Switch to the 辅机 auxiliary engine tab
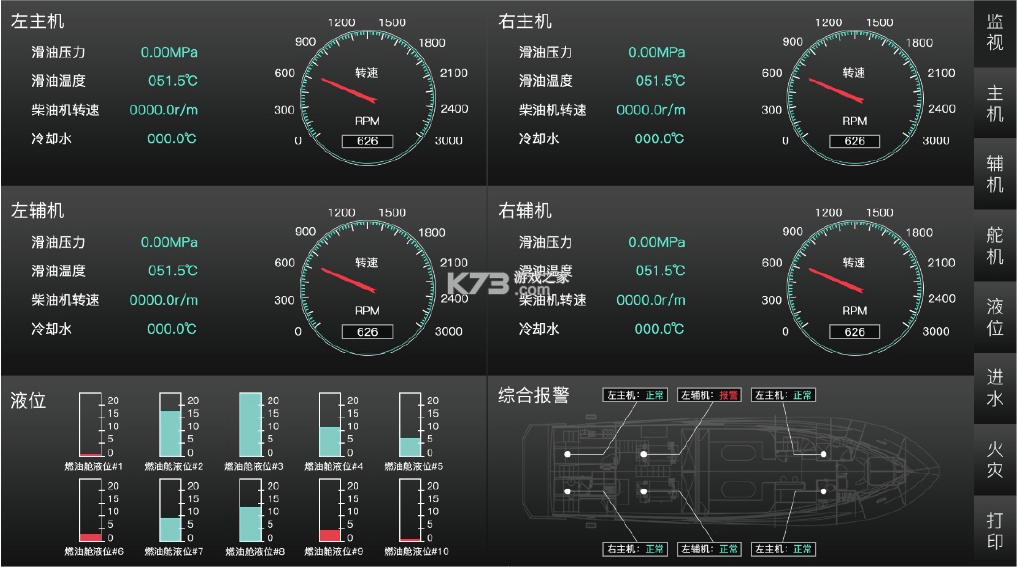Screen dimensions: 1017x567 pos(995,174)
